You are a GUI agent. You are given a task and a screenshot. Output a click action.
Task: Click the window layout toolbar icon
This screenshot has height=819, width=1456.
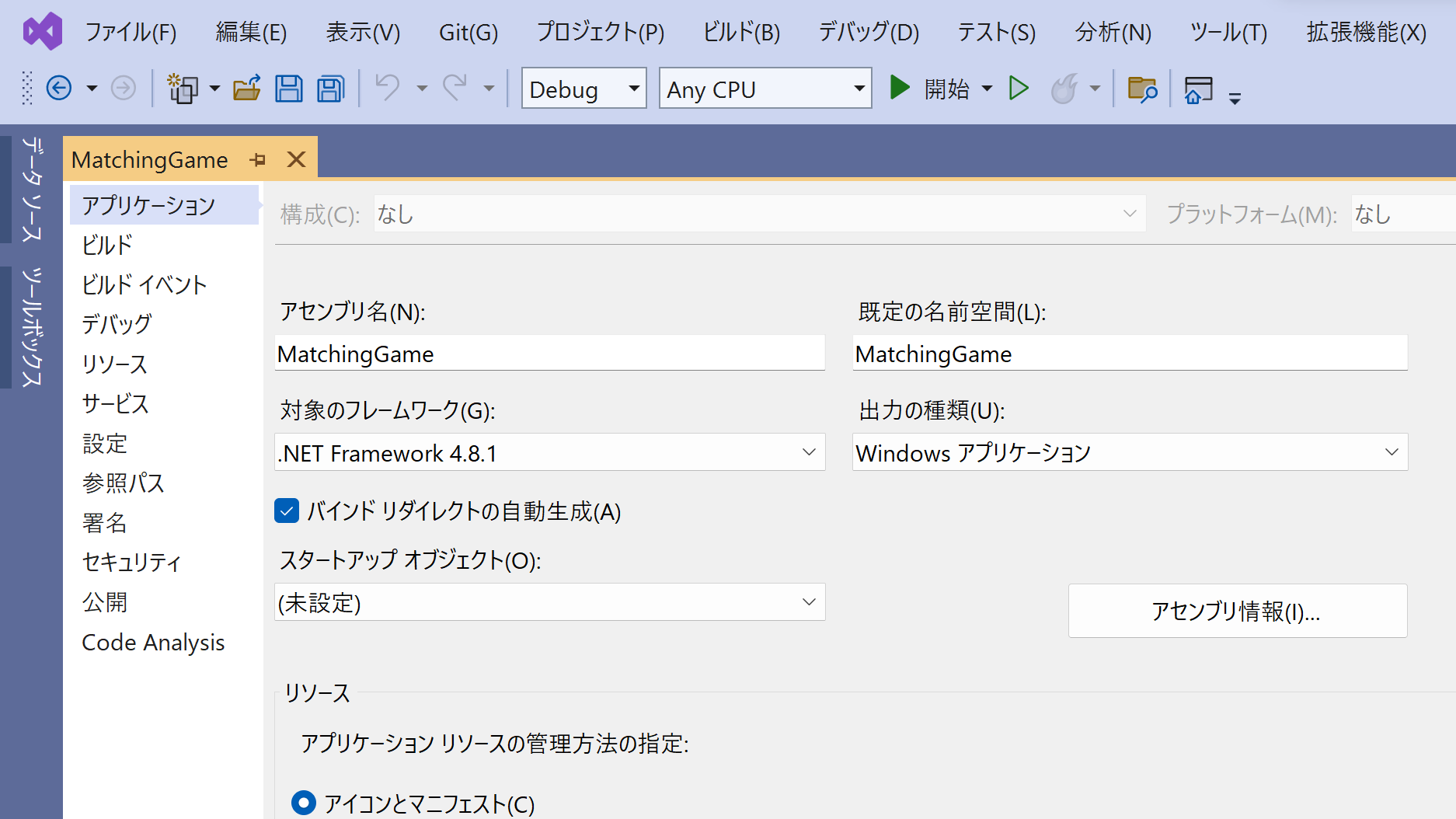[x=1198, y=89]
